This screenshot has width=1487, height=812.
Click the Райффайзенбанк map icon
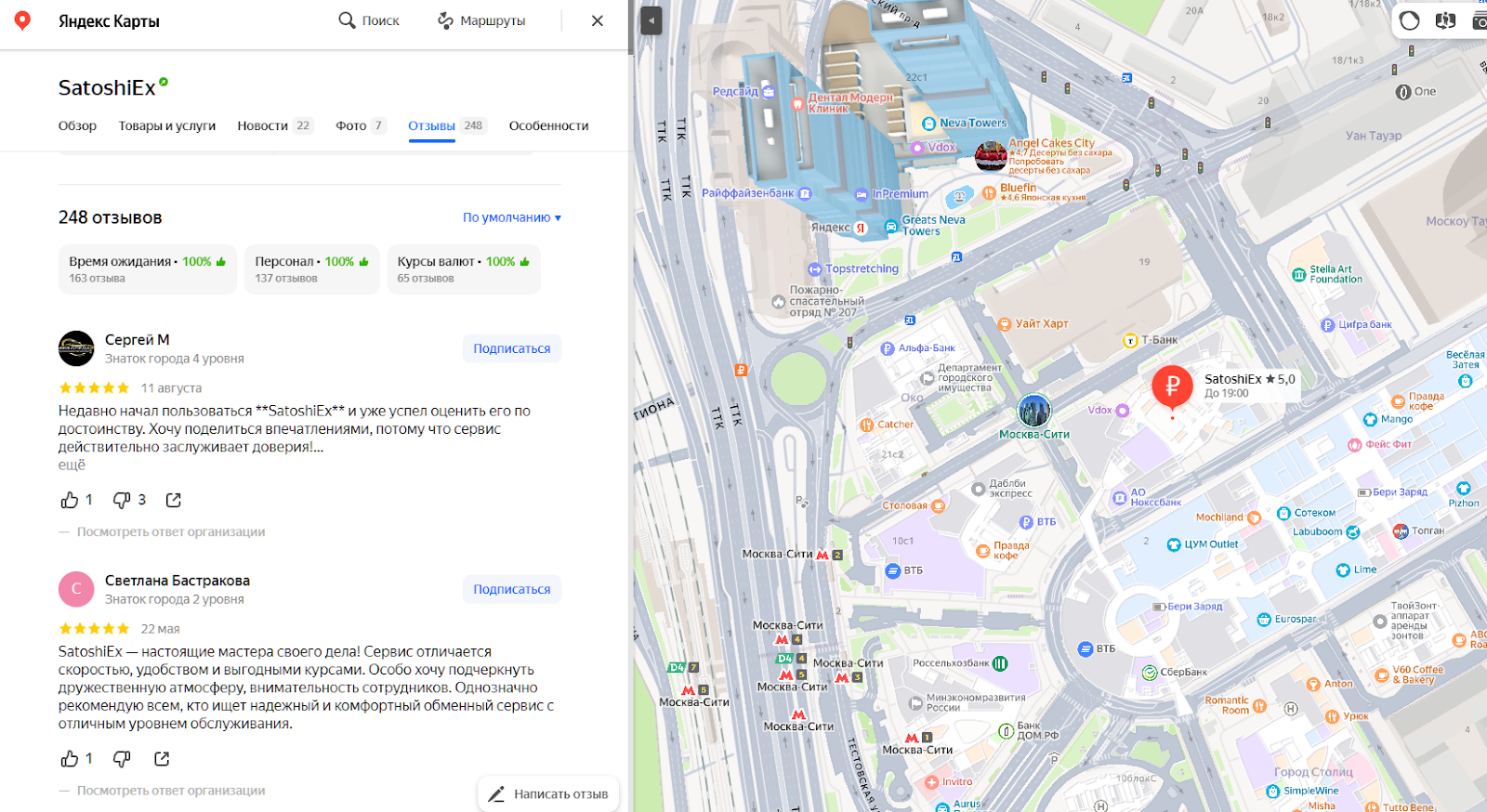(805, 193)
